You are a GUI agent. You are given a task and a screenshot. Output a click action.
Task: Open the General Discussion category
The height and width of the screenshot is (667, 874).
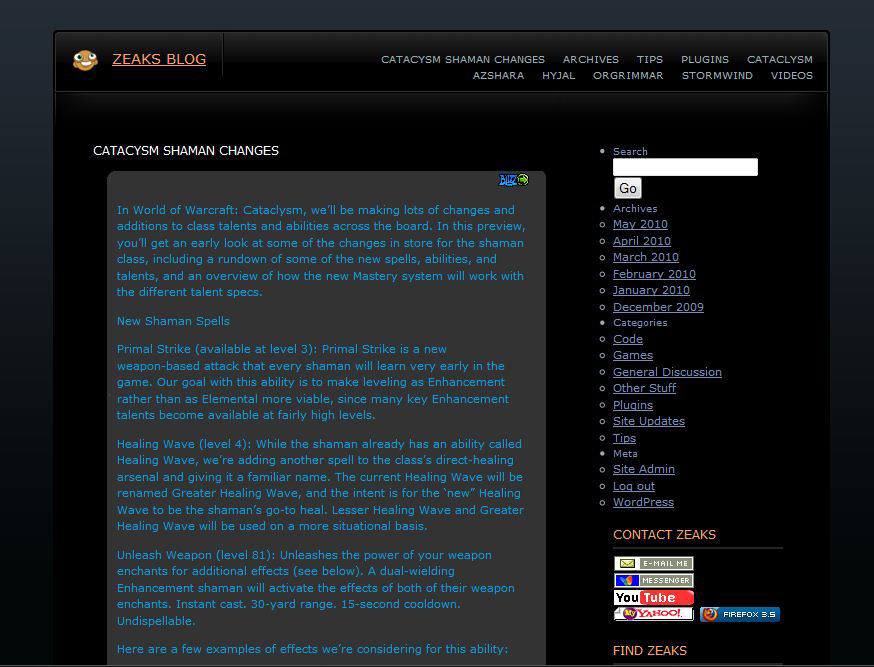667,372
